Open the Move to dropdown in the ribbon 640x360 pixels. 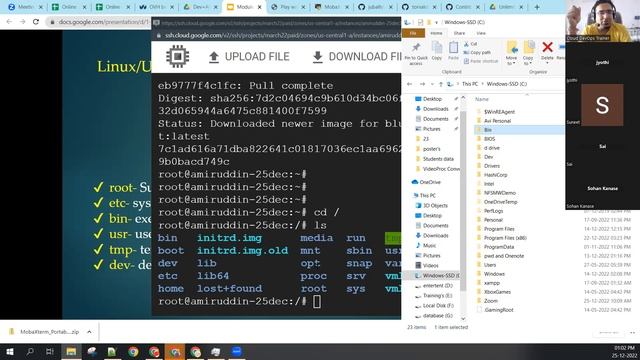pos(511,53)
